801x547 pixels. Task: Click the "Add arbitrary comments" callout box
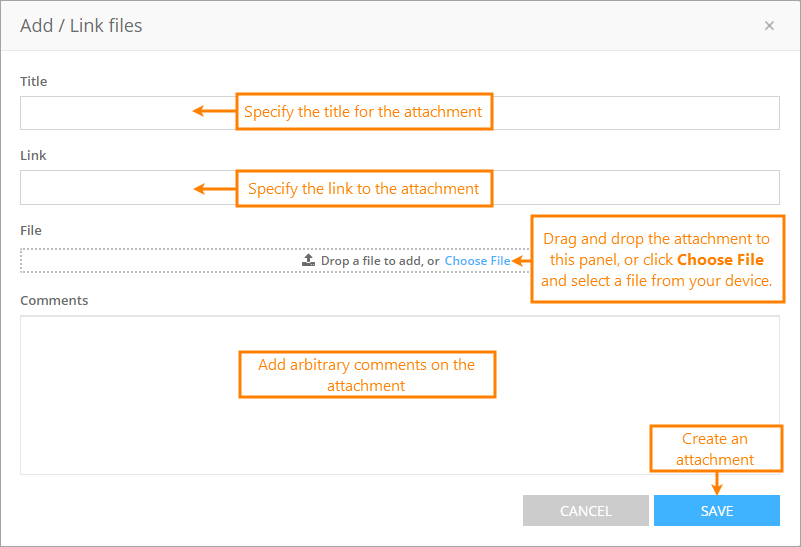[366, 375]
